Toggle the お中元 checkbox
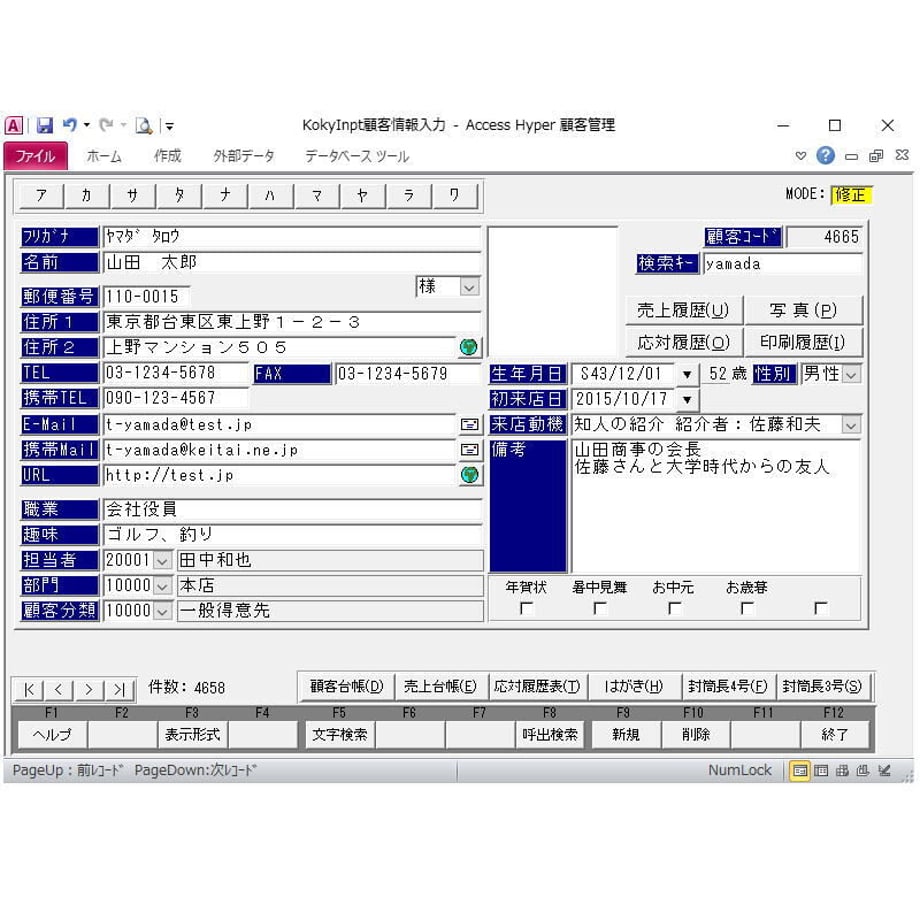This screenshot has height=920, width=920. click(x=675, y=608)
